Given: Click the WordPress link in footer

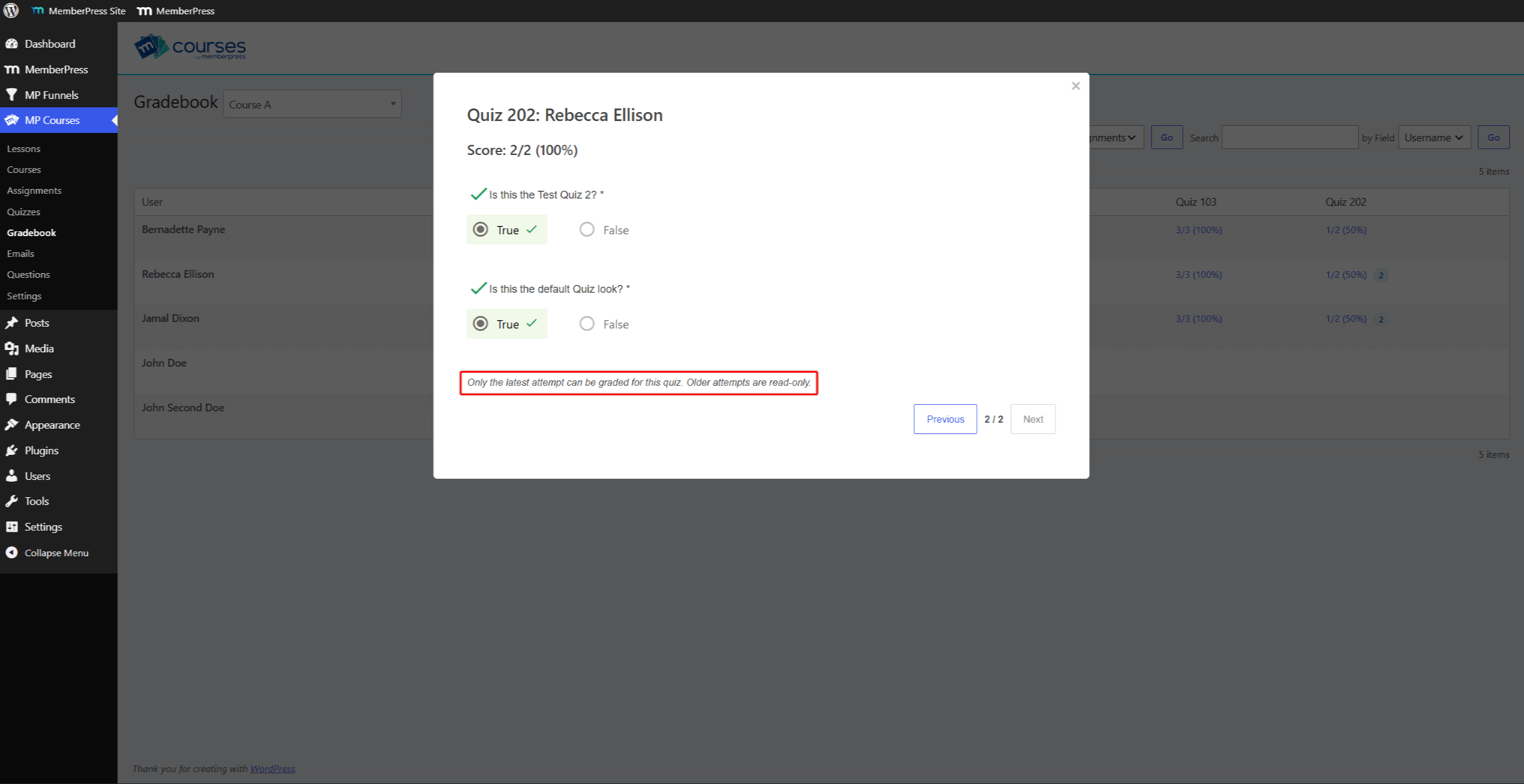Looking at the screenshot, I should click(x=272, y=768).
